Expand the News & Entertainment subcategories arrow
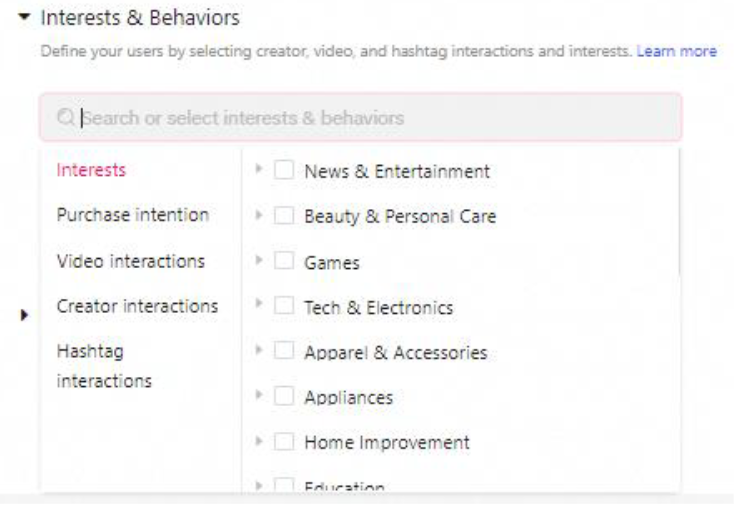745x513 pixels. point(260,170)
